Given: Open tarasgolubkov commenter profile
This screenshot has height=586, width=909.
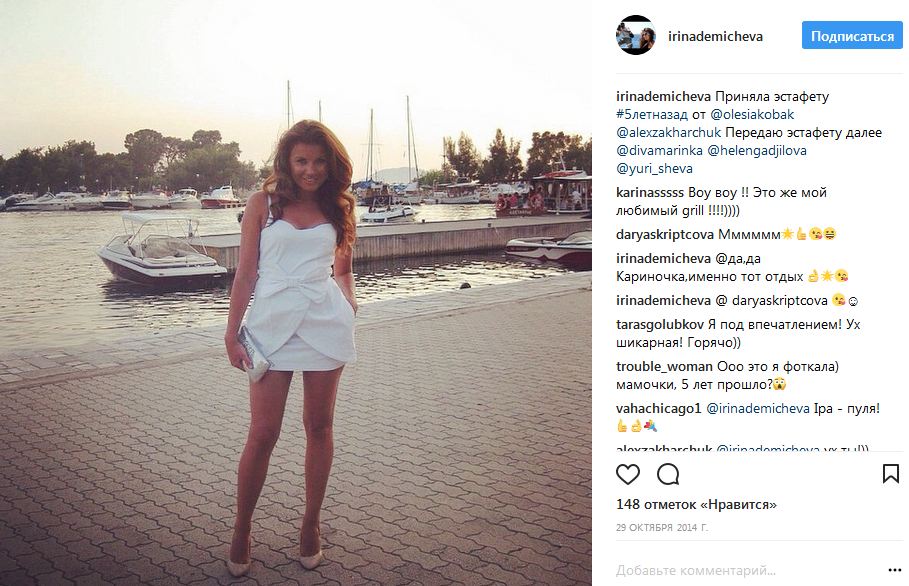Looking at the screenshot, I should 660,324.
